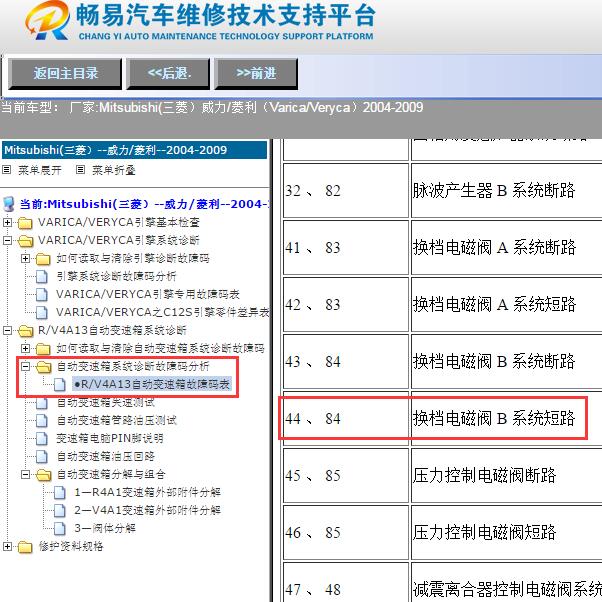Click table cell 47、48
Viewport: 602px width, 602px height.
346,582
